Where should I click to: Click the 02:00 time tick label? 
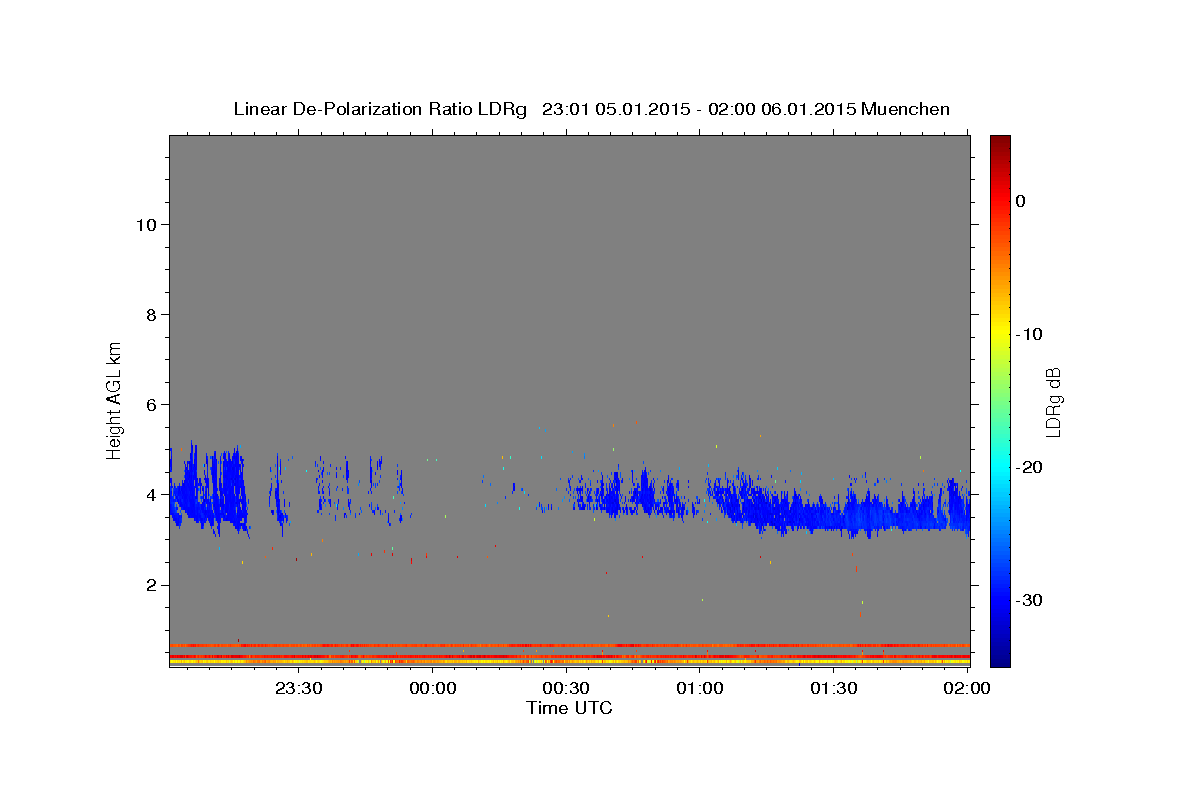[967, 688]
